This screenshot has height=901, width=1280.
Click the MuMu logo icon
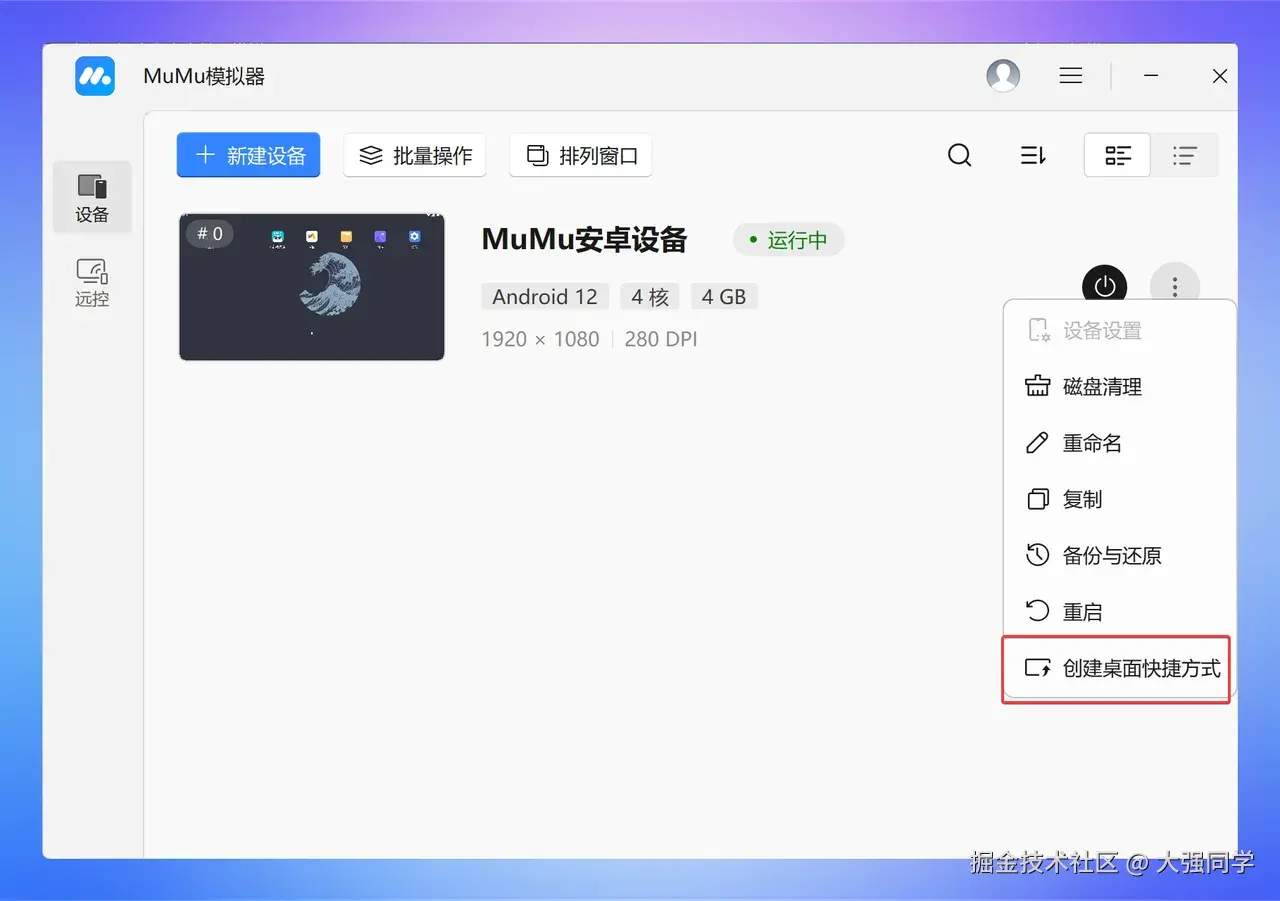point(95,76)
